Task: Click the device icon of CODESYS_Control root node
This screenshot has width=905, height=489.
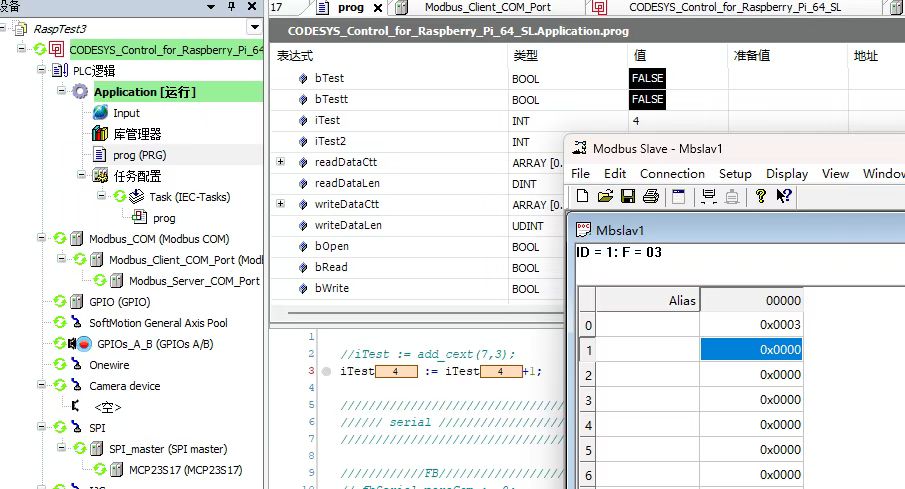Action: (57, 49)
